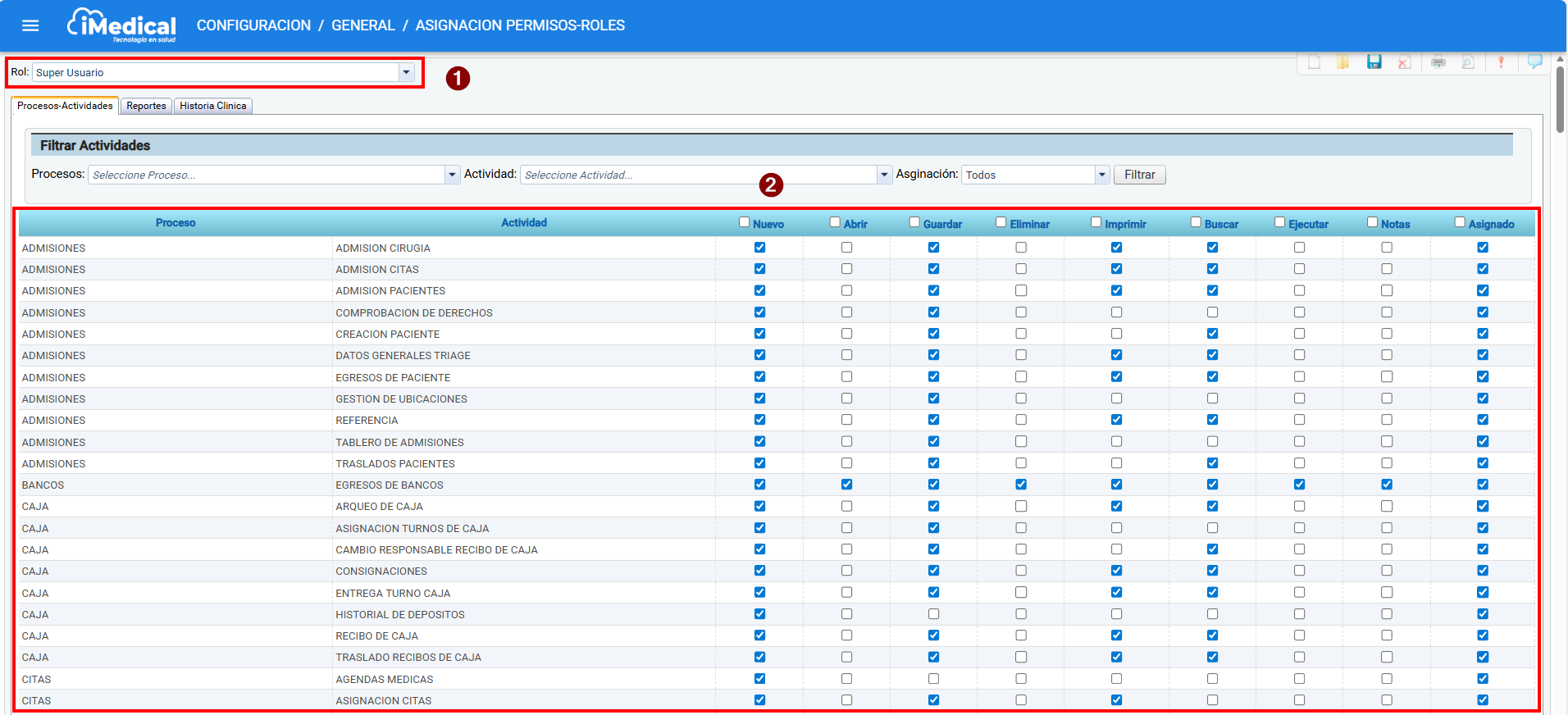Uncheck Asignado for EGRESOS DE BANCOS row
Screen dimensions: 1568x715
click(1483, 485)
